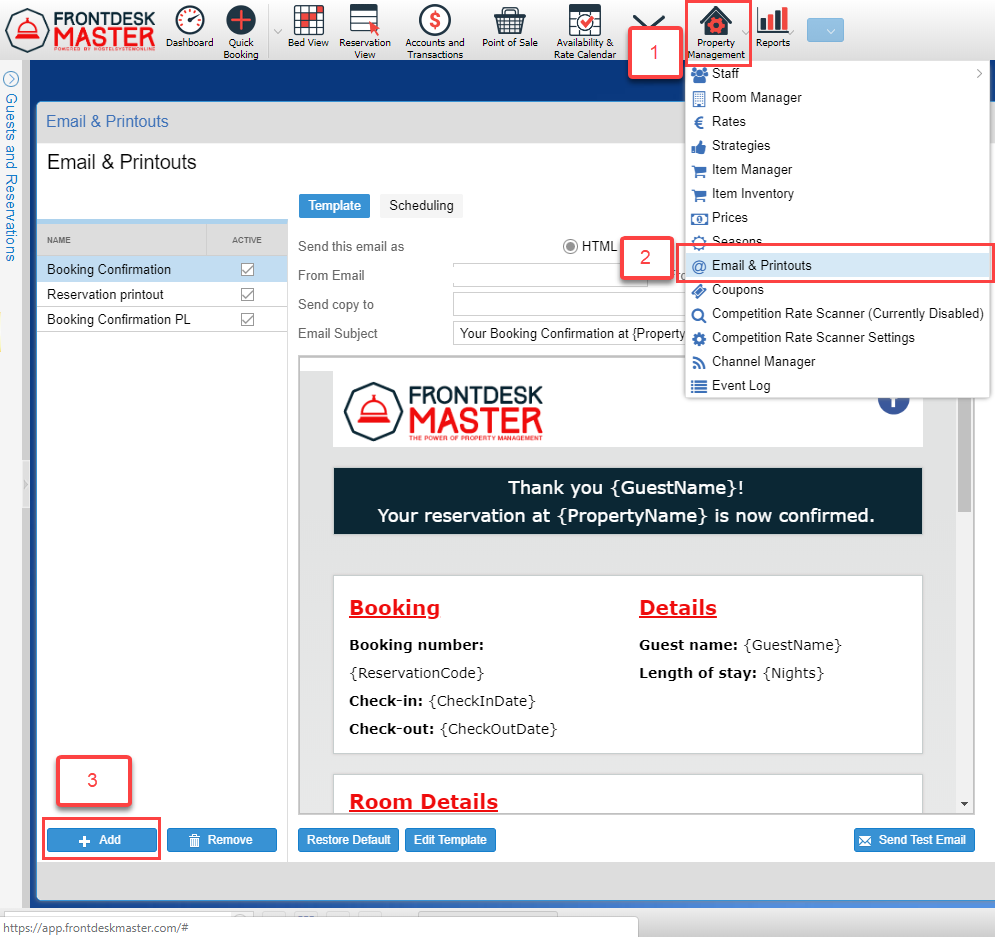
Task: Toggle Active checkbox for Booking Confirmation
Action: (247, 270)
